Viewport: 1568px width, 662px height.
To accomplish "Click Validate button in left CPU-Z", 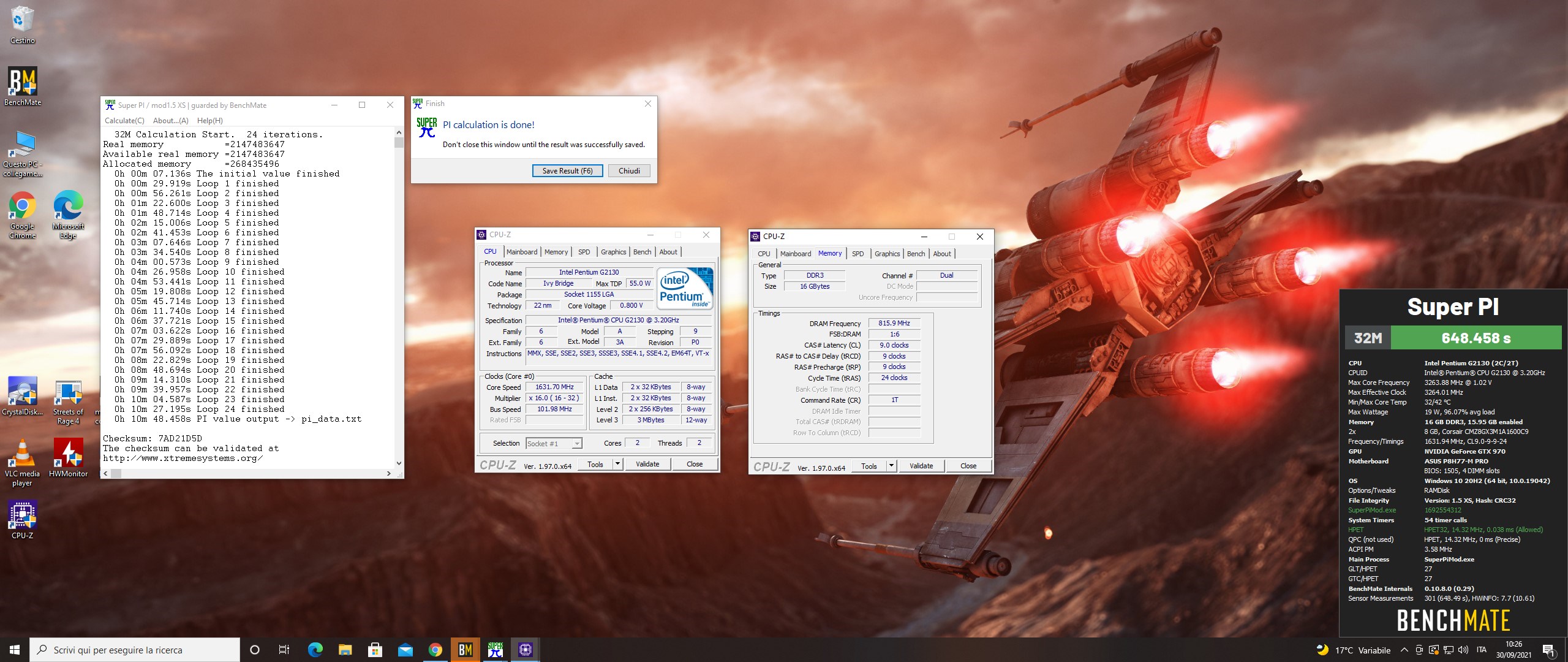I will tap(647, 464).
